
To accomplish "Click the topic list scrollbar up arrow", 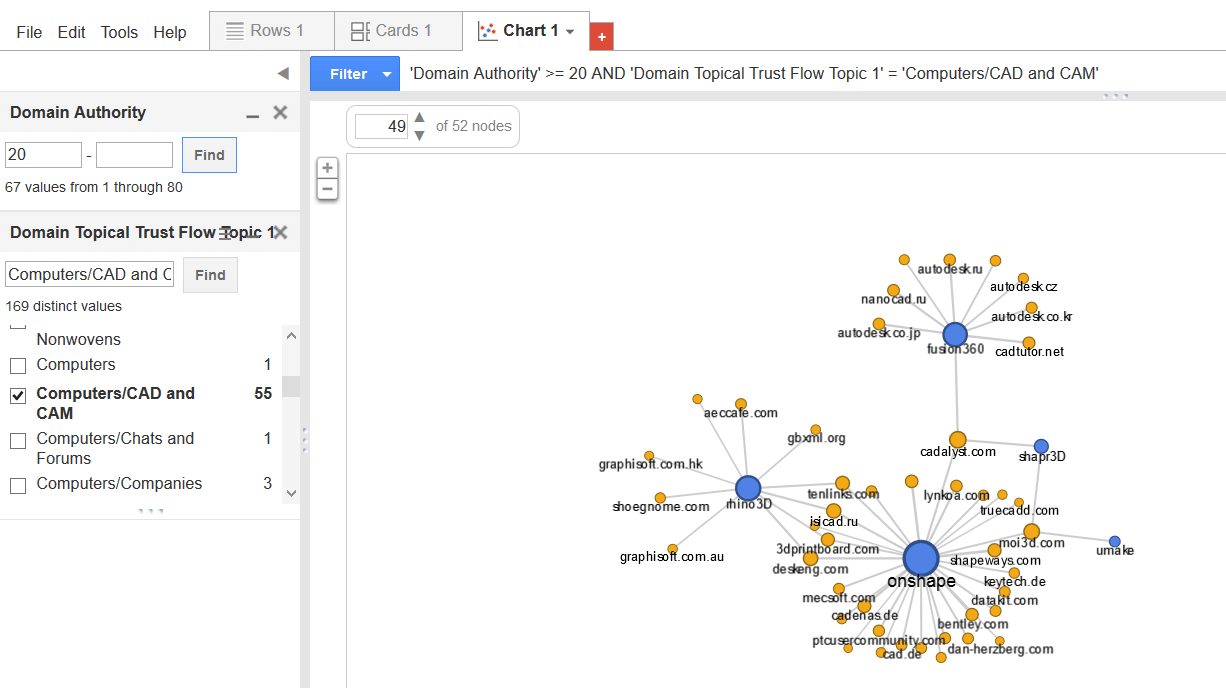I will 291,334.
